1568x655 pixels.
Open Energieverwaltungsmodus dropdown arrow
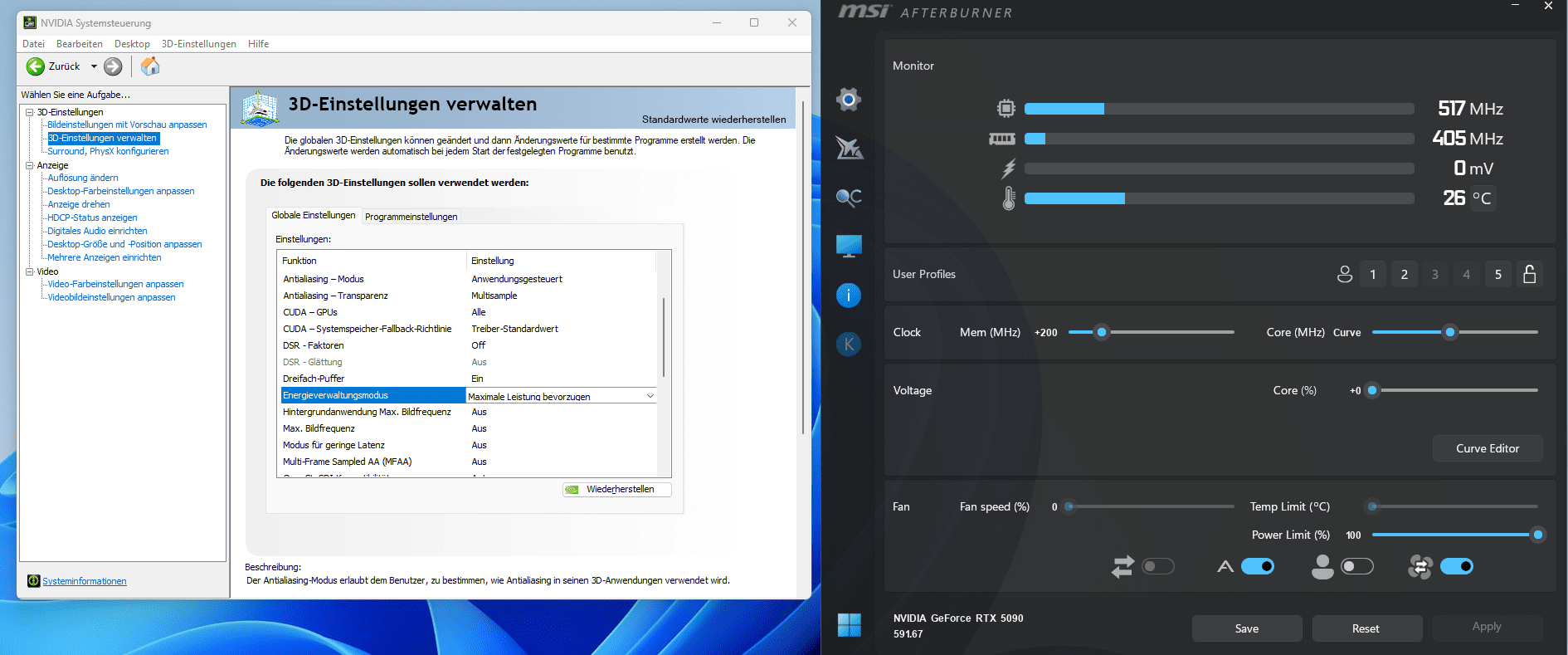point(650,396)
